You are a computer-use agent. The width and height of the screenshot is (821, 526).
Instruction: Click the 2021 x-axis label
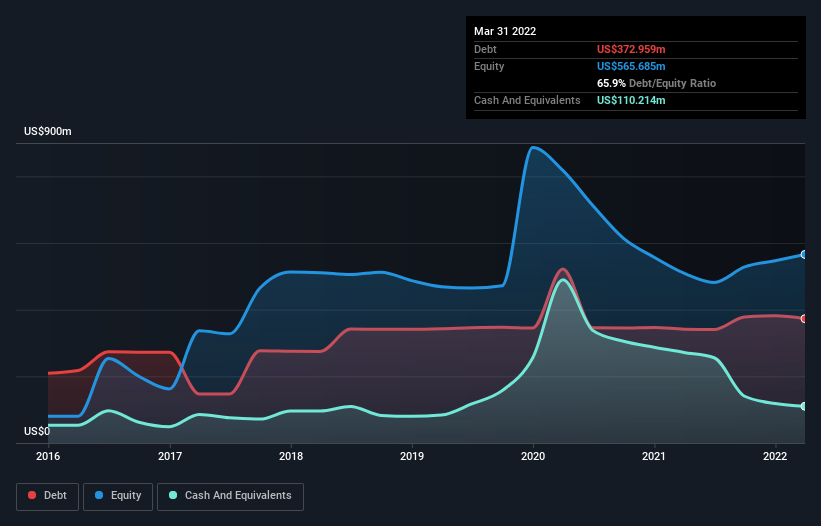click(654, 456)
